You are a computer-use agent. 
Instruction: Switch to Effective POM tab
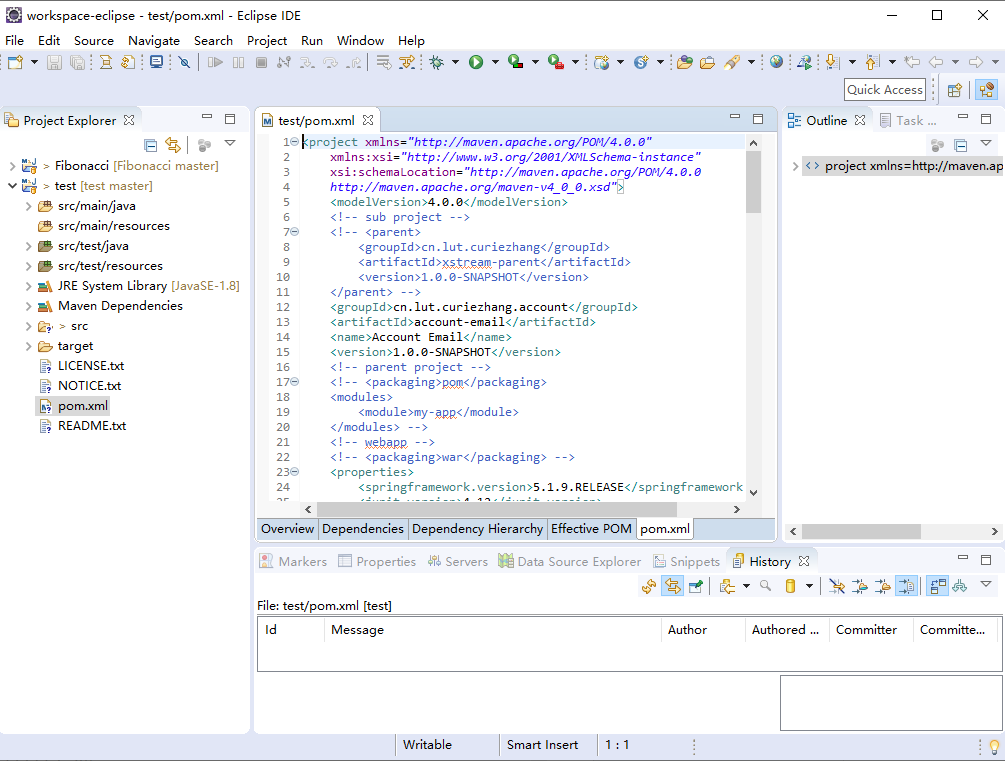(x=591, y=529)
